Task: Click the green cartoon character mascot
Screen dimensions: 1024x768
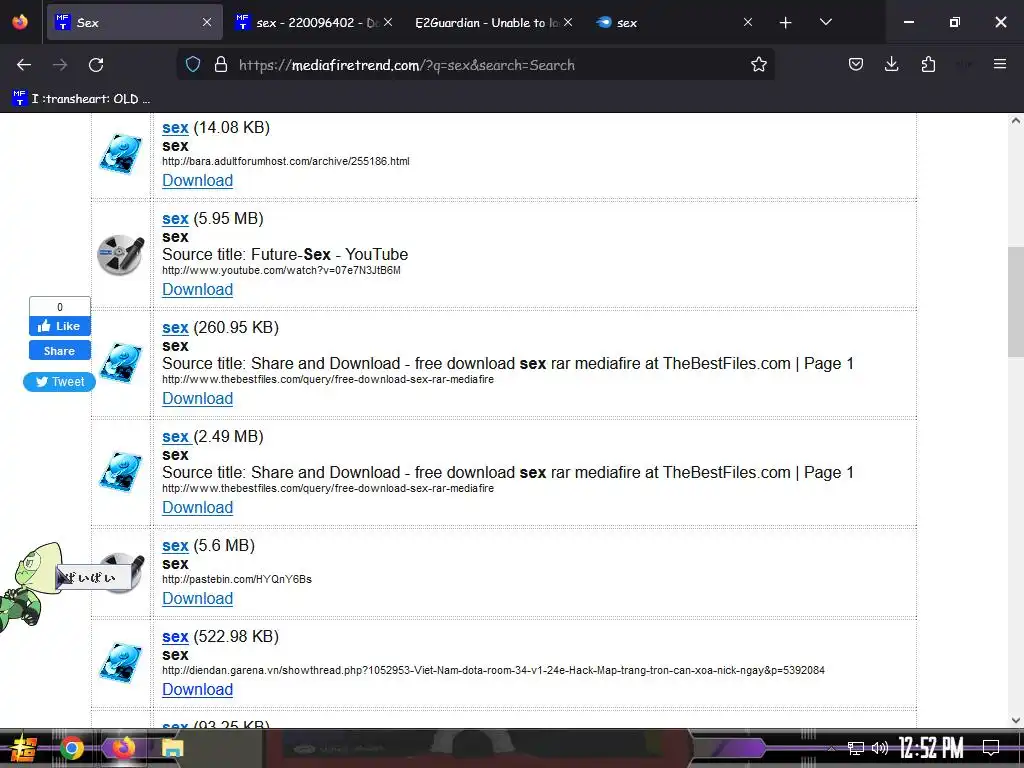Action: pos(31,586)
